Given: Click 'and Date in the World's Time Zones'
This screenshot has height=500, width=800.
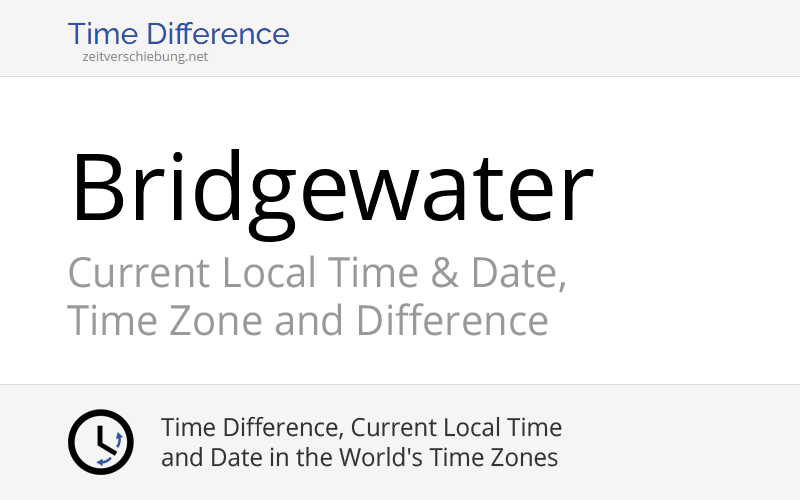Looking at the screenshot, I should pos(359,458).
